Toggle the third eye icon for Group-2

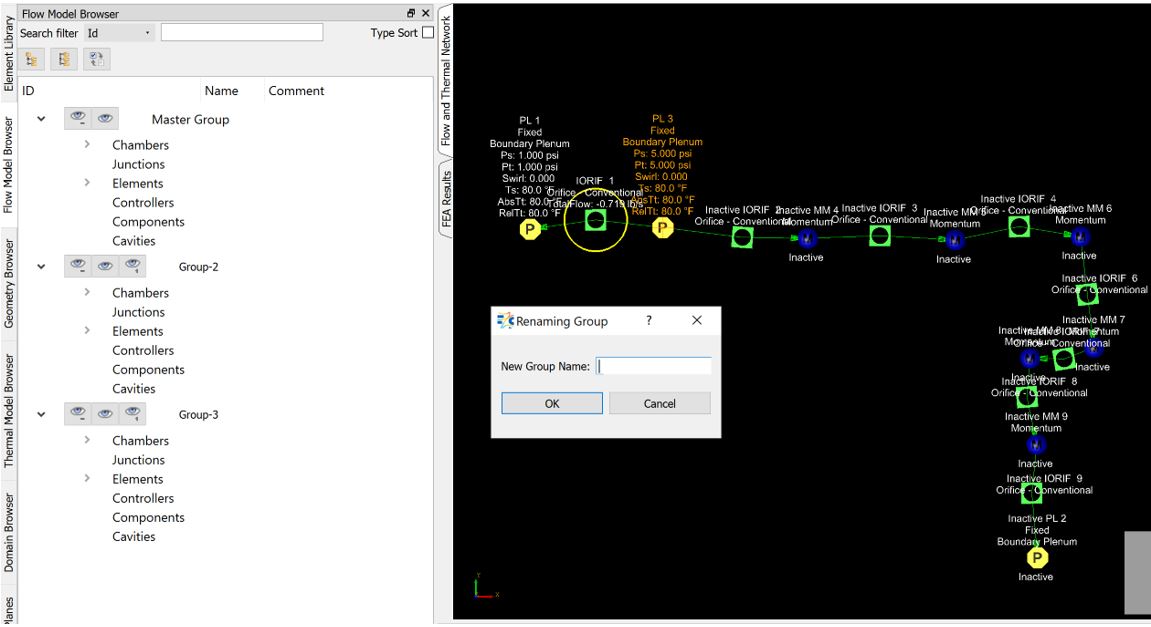click(132, 267)
